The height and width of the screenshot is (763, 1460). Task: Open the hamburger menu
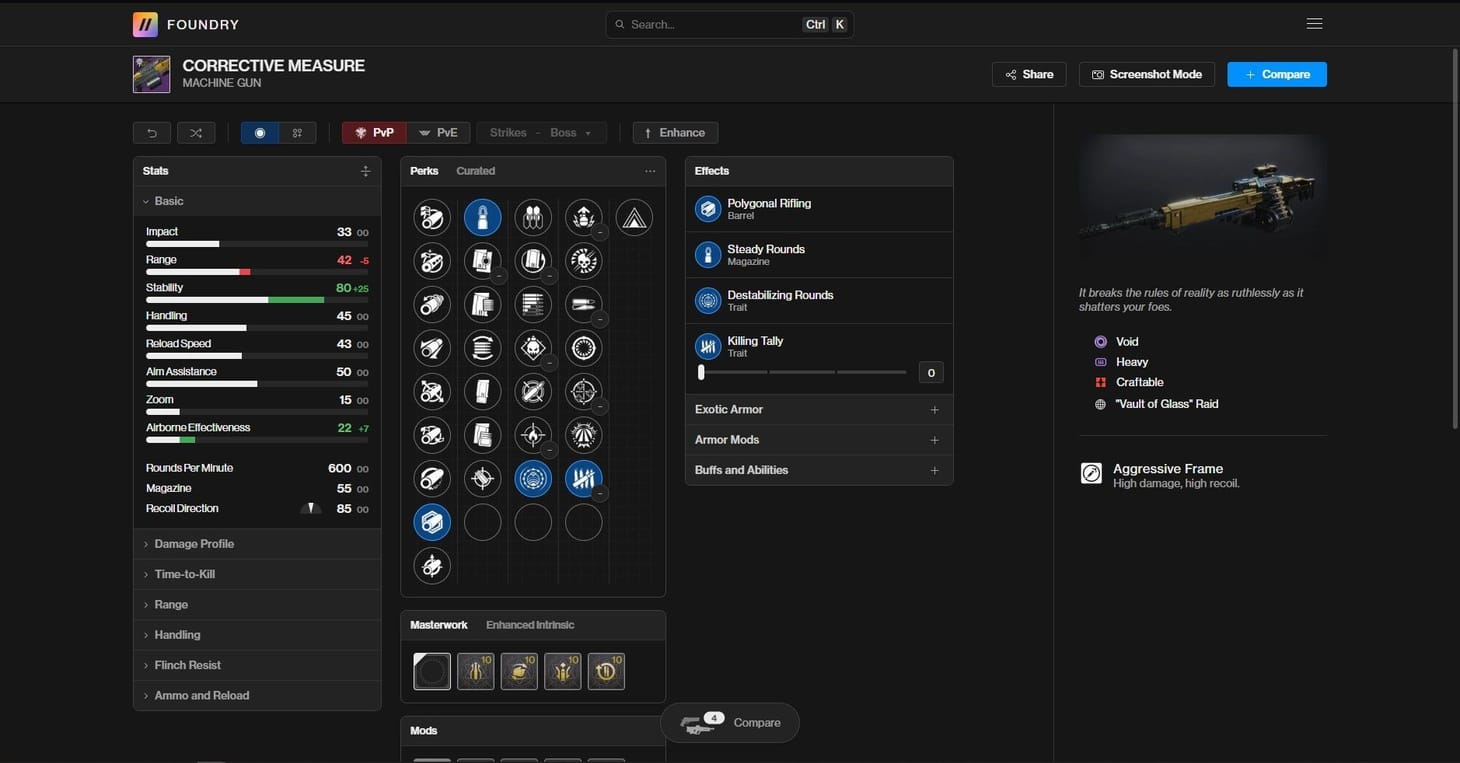(x=1313, y=22)
